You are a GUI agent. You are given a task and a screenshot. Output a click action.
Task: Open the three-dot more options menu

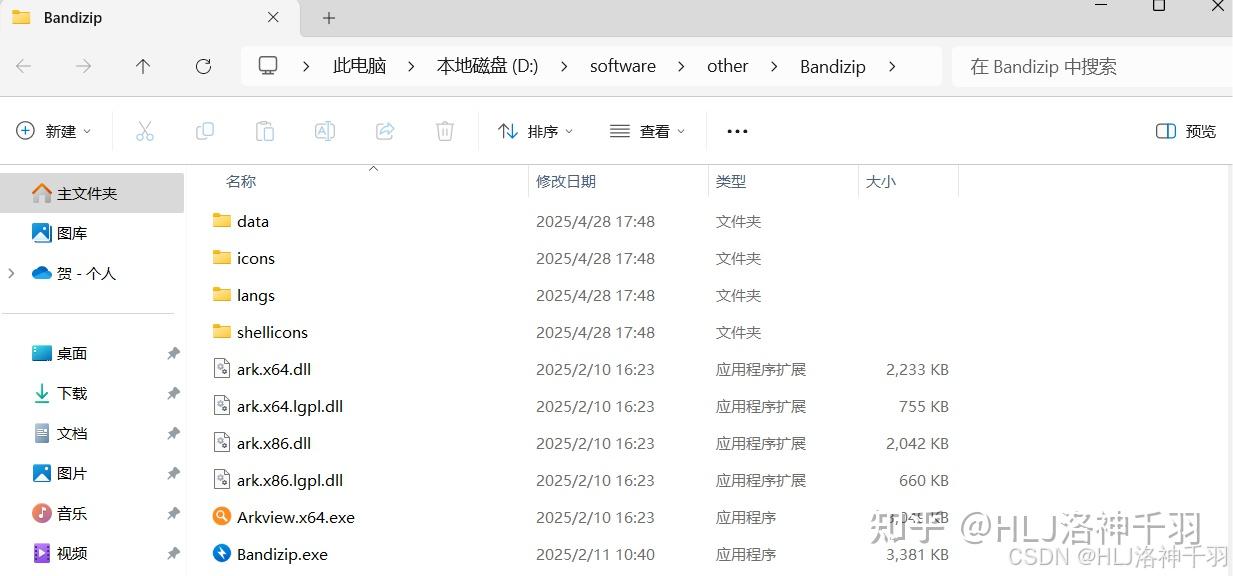click(737, 131)
